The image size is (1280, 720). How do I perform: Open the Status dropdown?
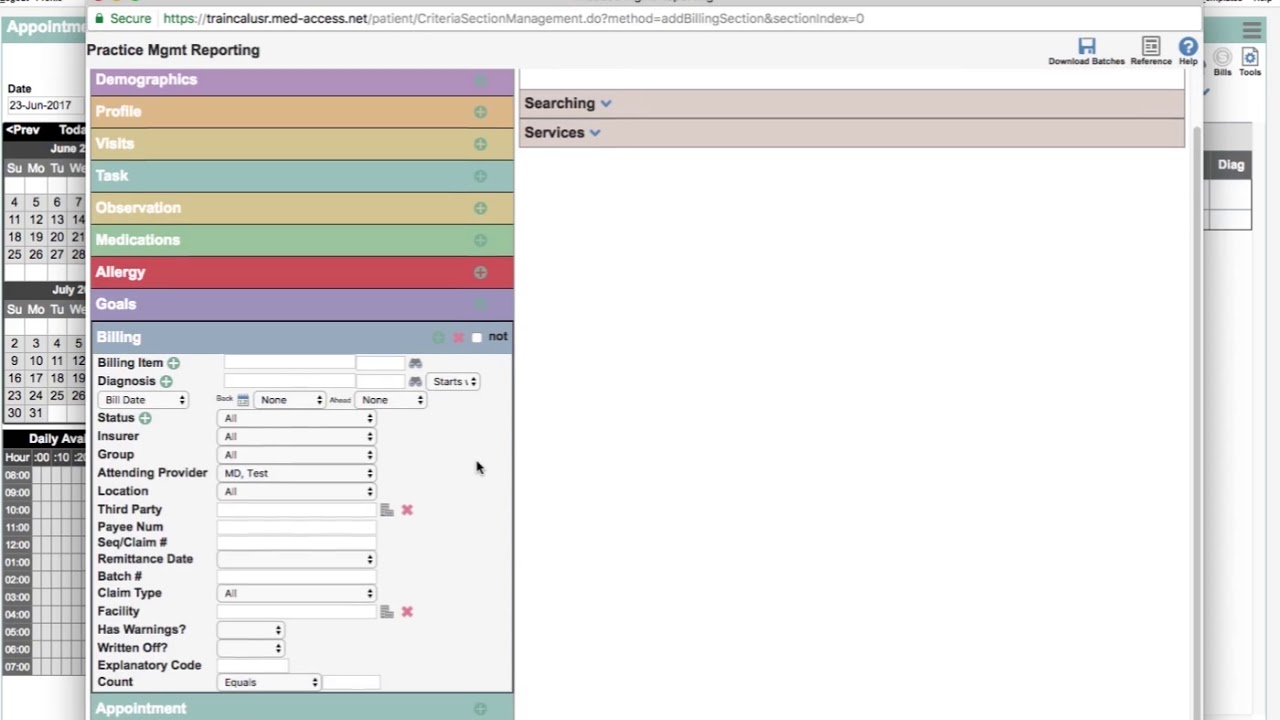296,419
